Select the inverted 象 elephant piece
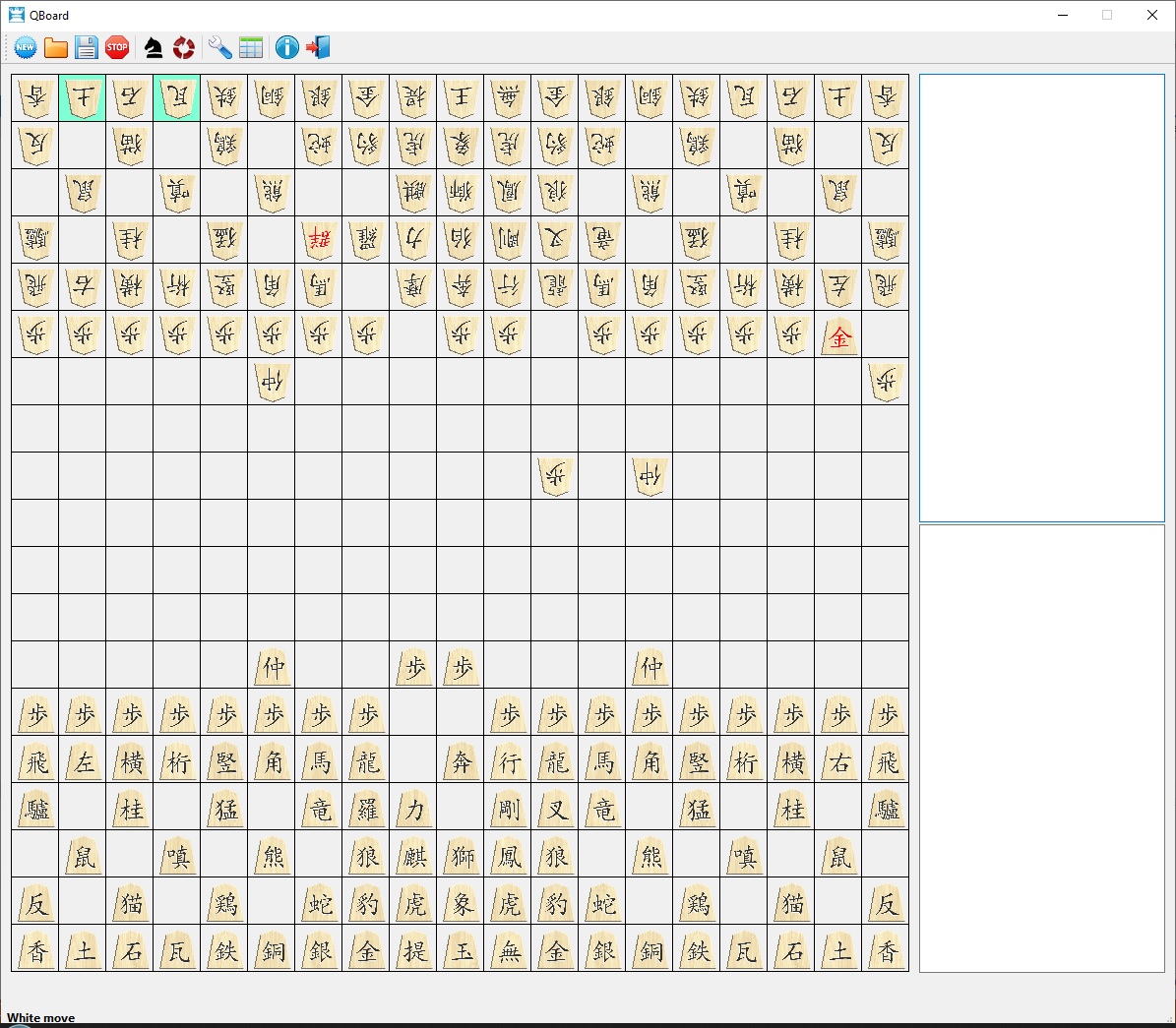Viewport: 1176px width, 1028px height. (461, 145)
